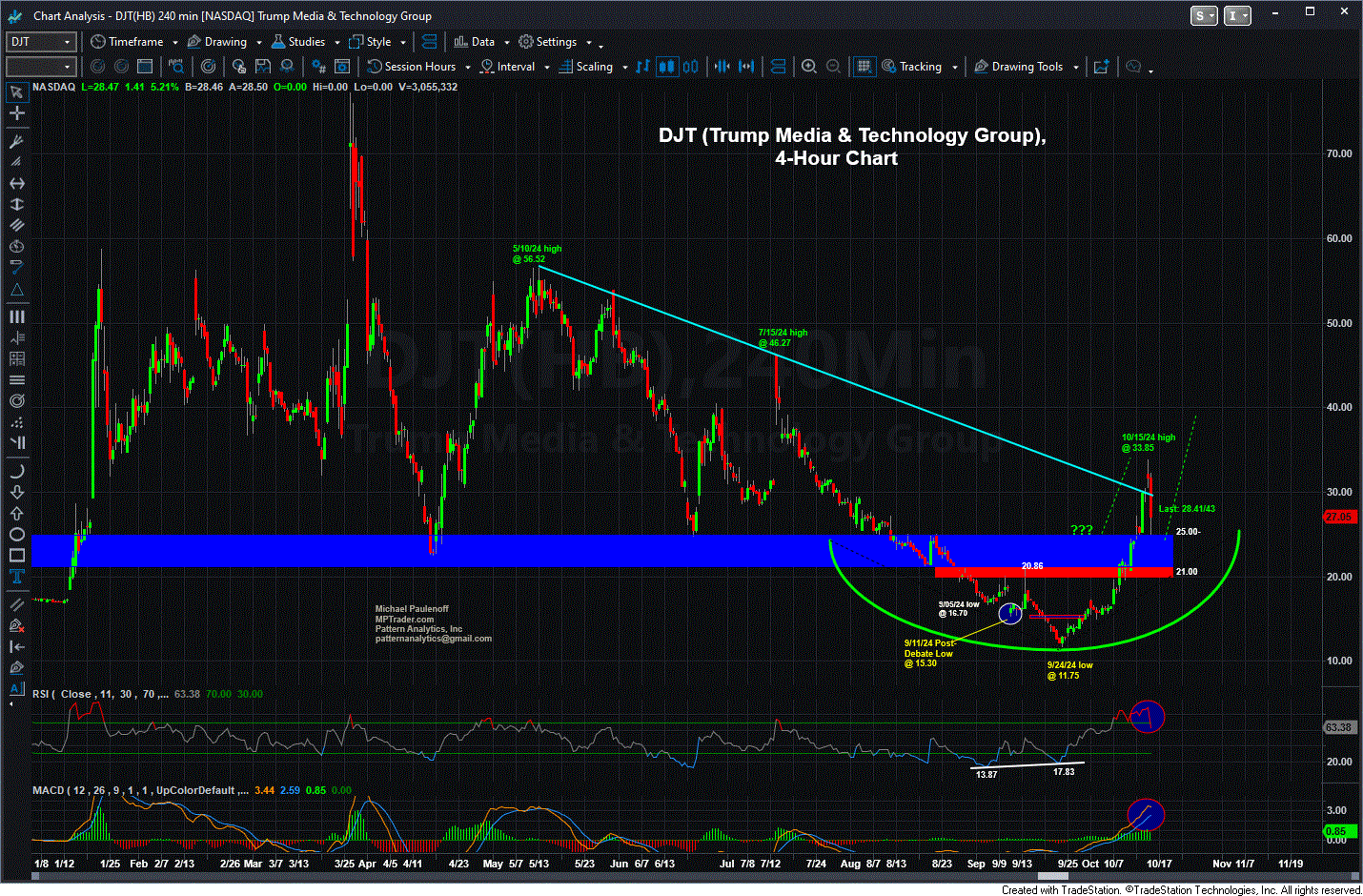Click the Tracking button
Screen dimensions: 1363x896
coord(912,67)
